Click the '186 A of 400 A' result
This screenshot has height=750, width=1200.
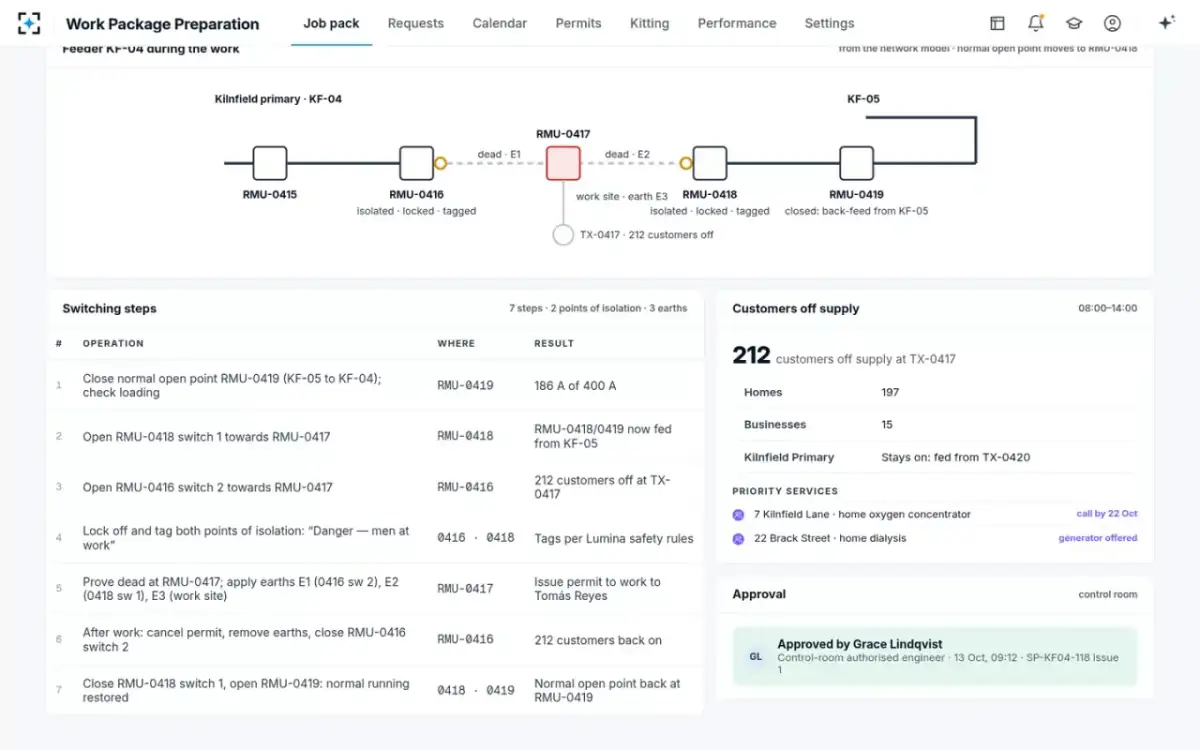pos(575,385)
